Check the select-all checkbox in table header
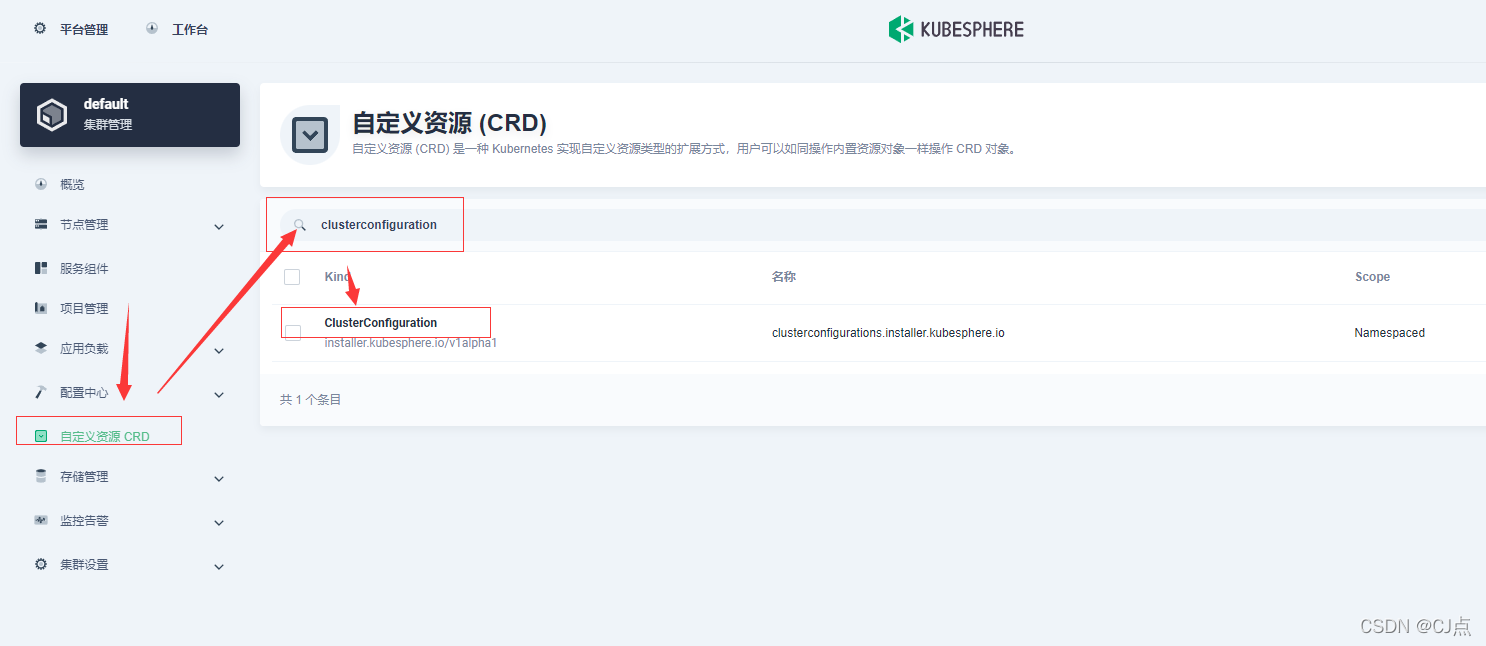The height and width of the screenshot is (646, 1486). coord(291,276)
